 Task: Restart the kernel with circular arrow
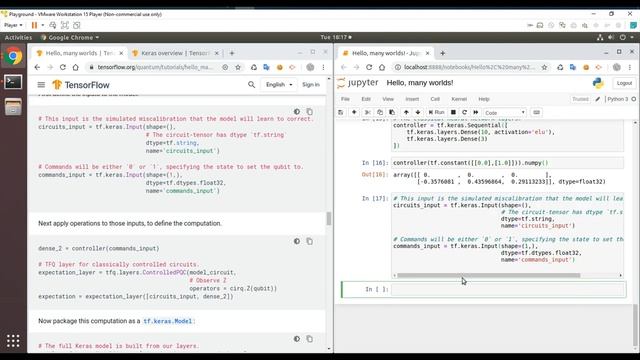(464, 112)
